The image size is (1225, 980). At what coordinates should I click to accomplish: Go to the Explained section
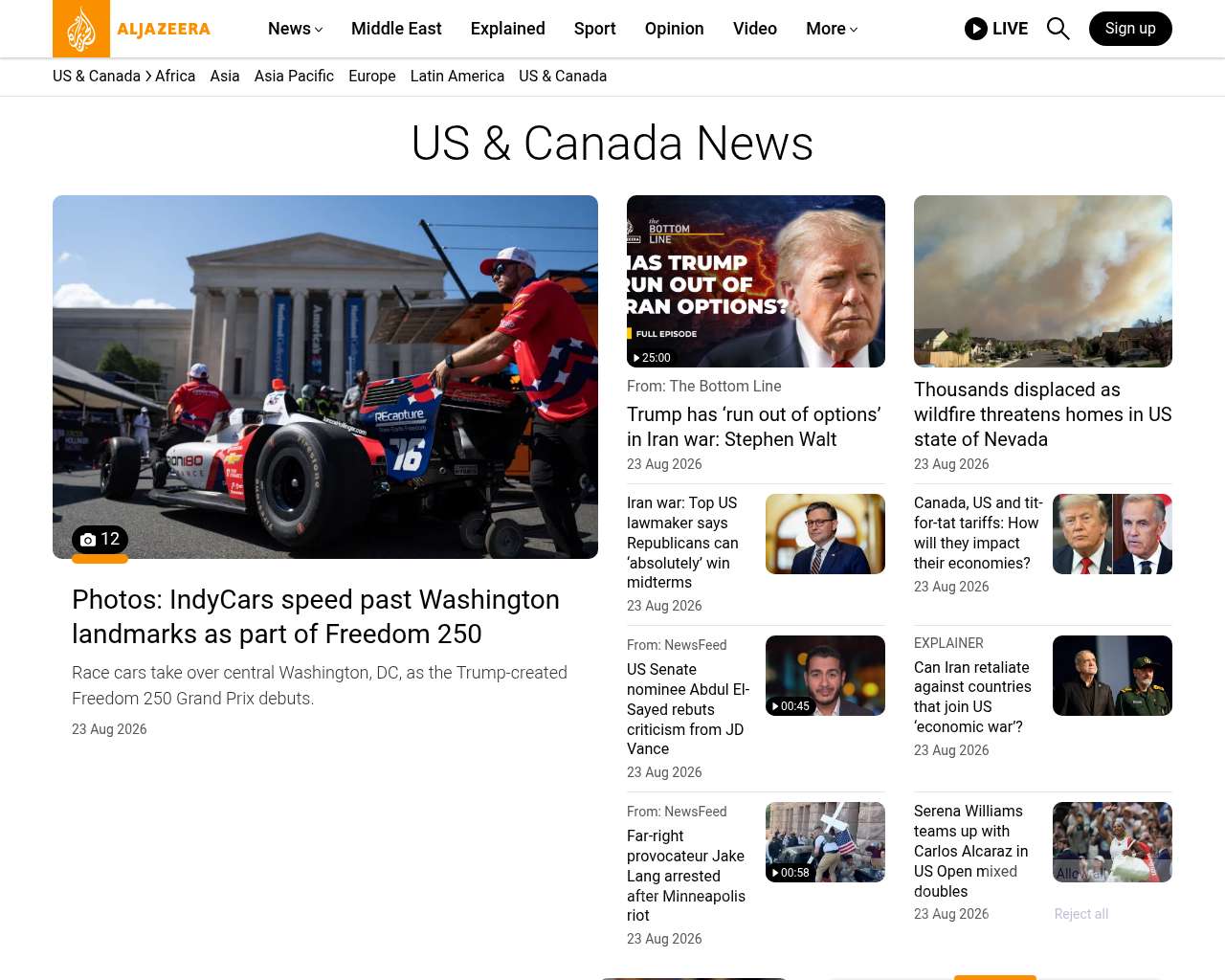click(x=508, y=29)
